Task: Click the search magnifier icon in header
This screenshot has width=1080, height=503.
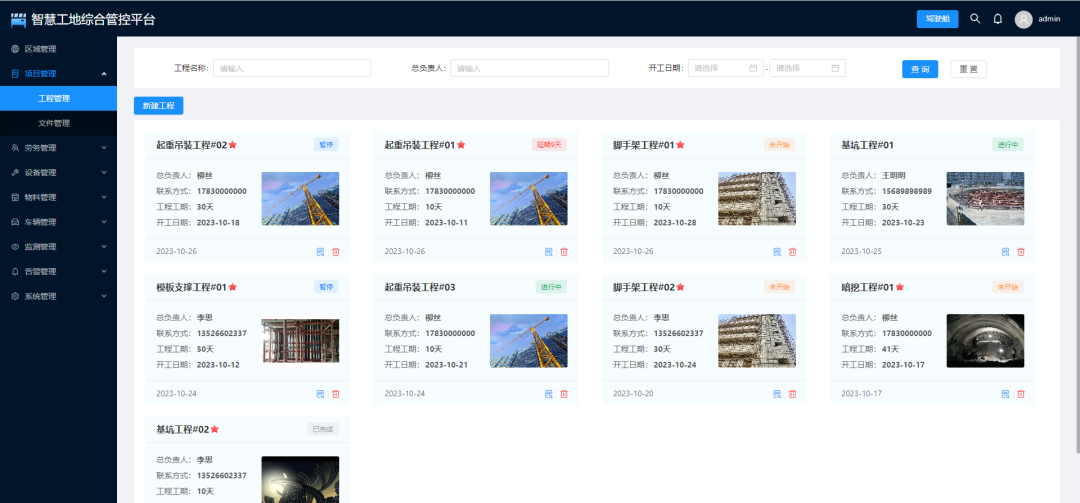Action: tap(975, 19)
